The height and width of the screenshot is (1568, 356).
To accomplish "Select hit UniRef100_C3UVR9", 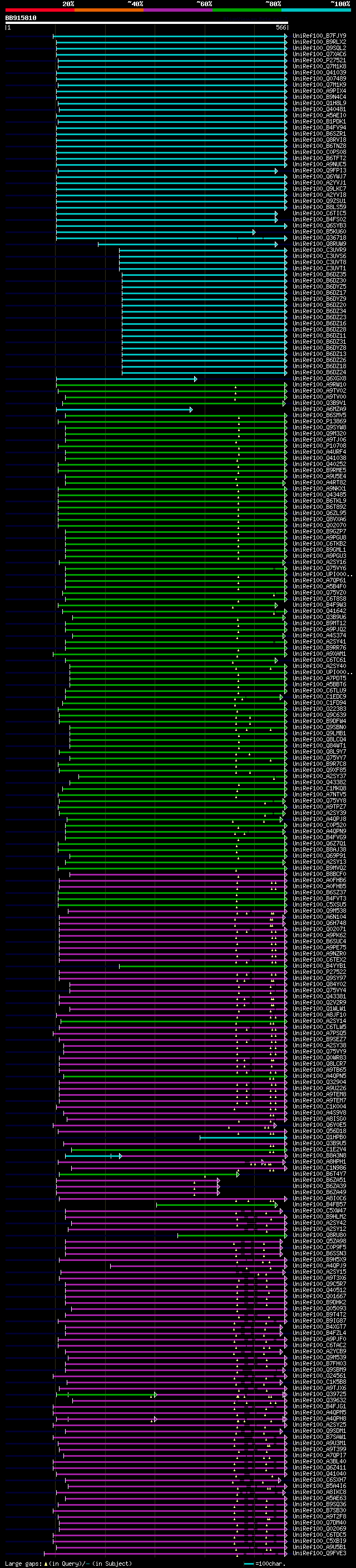I will [319, 250].
